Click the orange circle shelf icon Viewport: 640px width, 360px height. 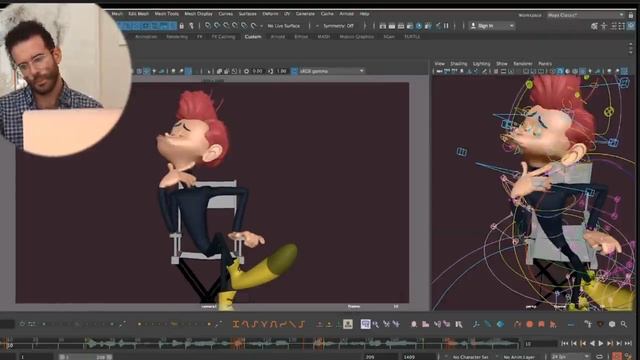(530, 324)
